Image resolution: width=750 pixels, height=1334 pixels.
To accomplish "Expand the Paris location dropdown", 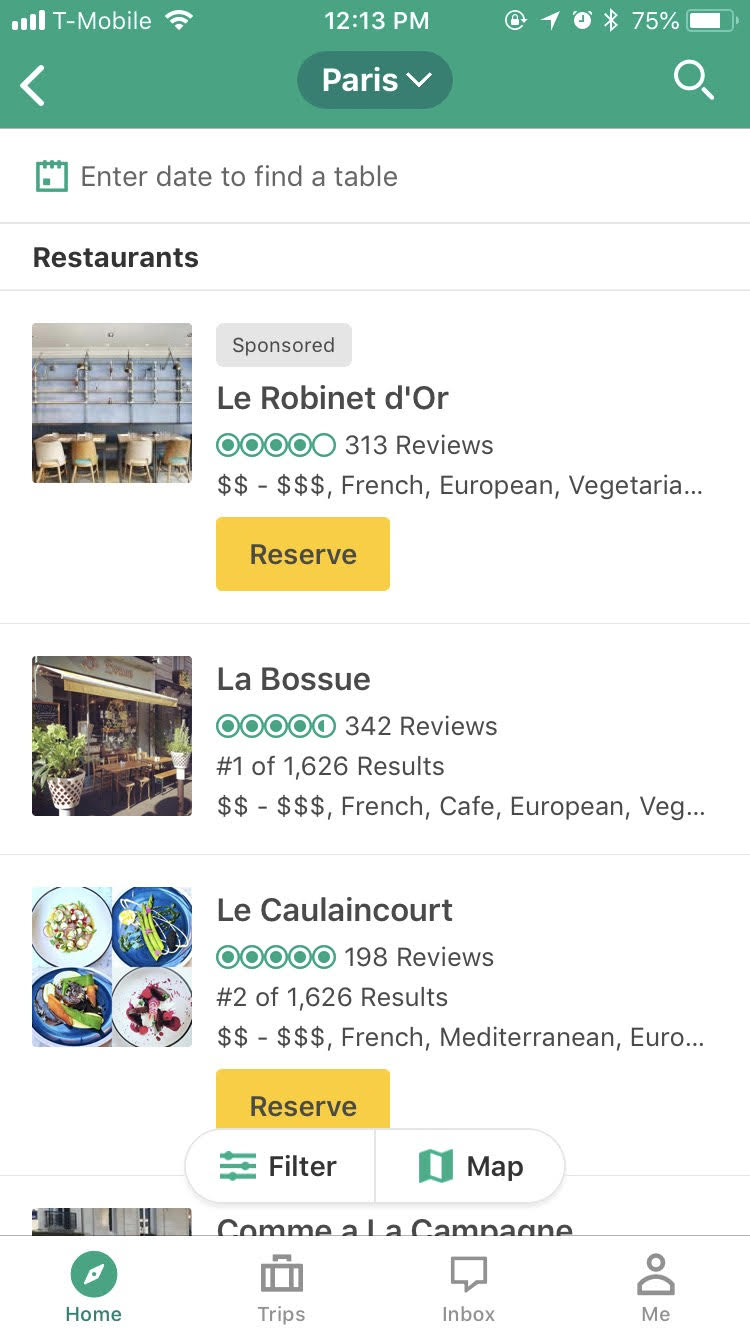I will (x=375, y=80).
